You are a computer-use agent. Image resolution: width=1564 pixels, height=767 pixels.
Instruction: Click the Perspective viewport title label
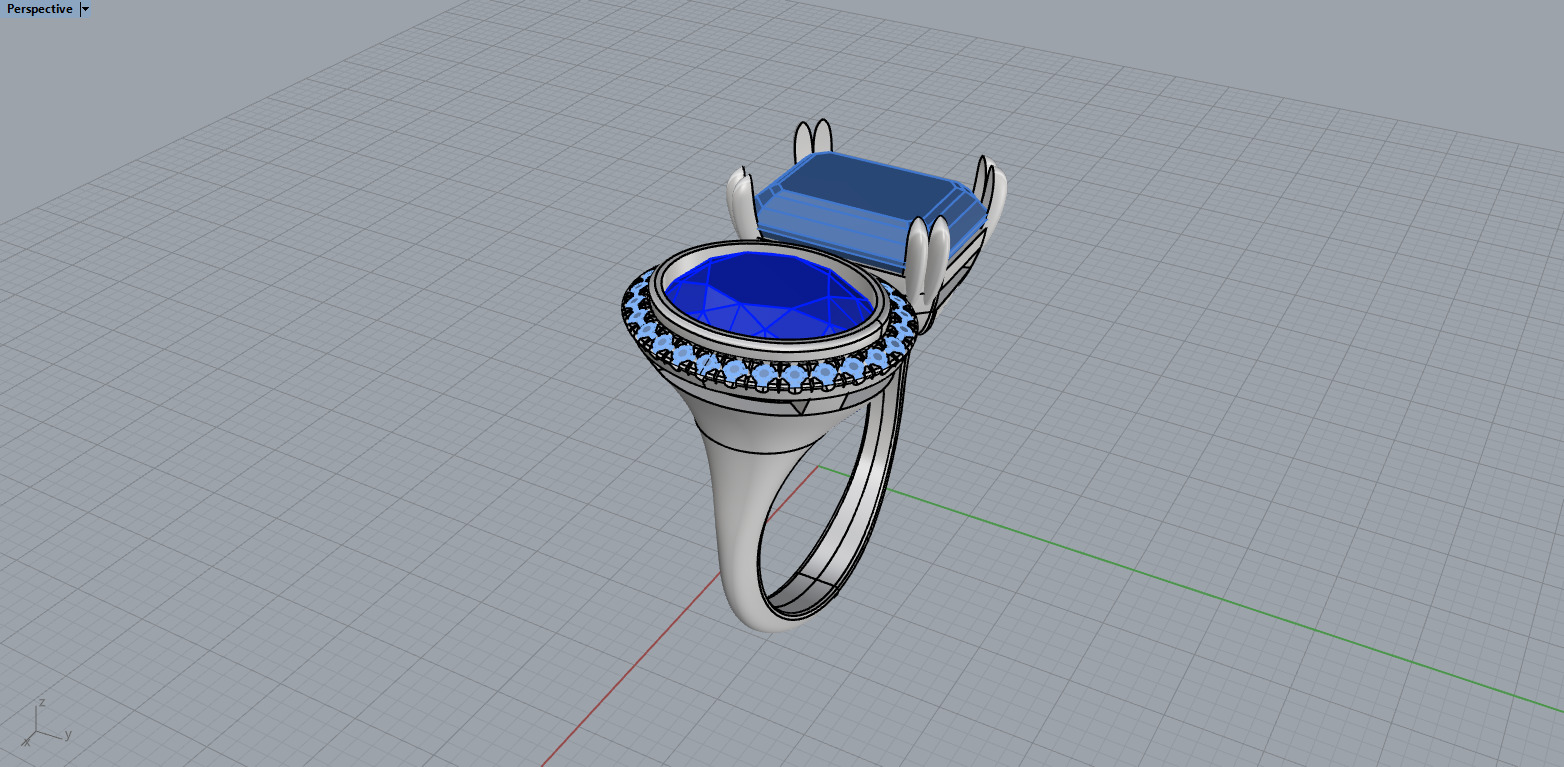40,9
